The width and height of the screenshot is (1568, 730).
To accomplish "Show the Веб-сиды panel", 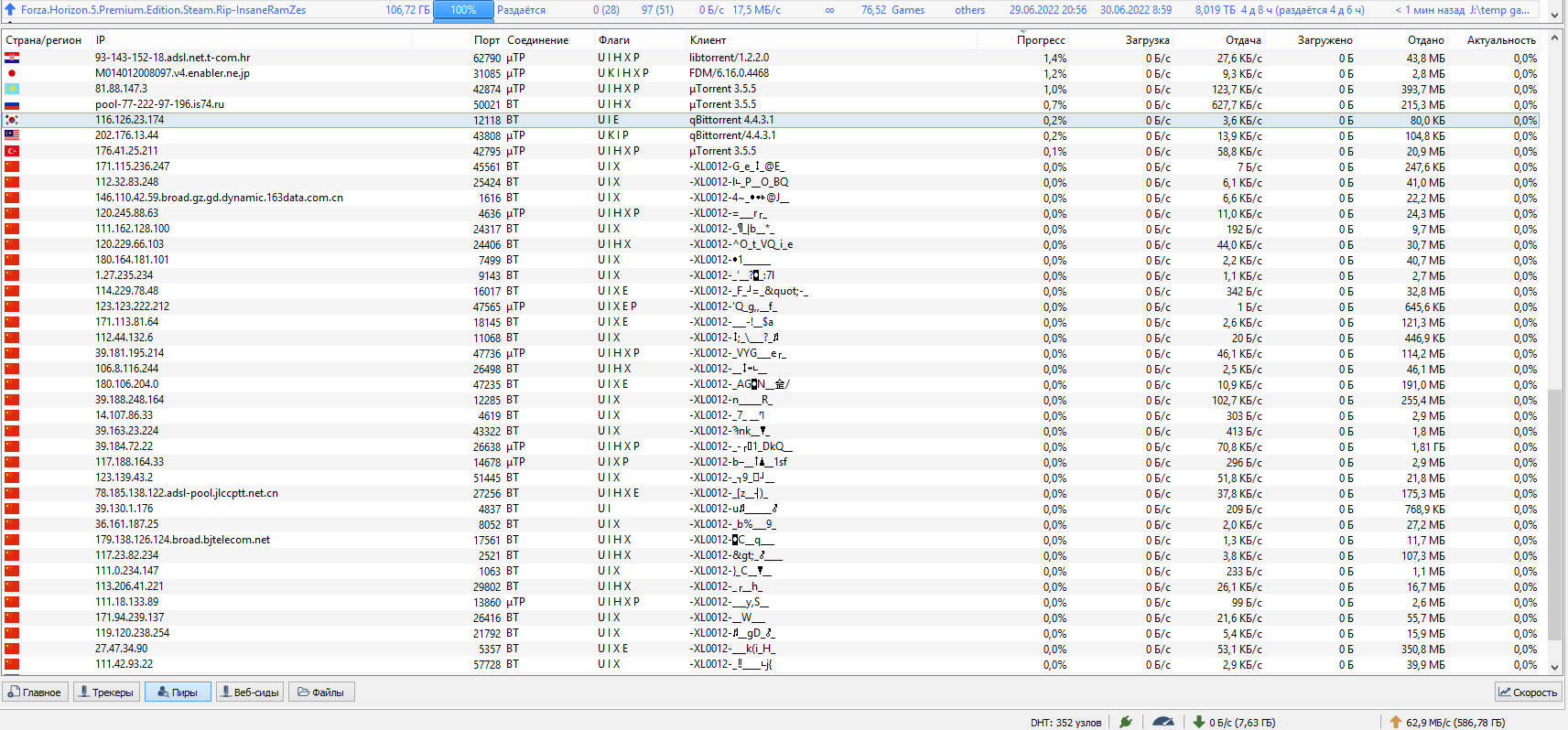I will pyautogui.click(x=249, y=692).
